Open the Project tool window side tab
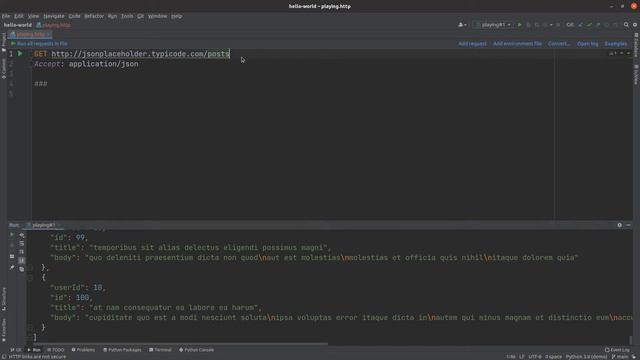The image size is (640, 360). point(4,42)
